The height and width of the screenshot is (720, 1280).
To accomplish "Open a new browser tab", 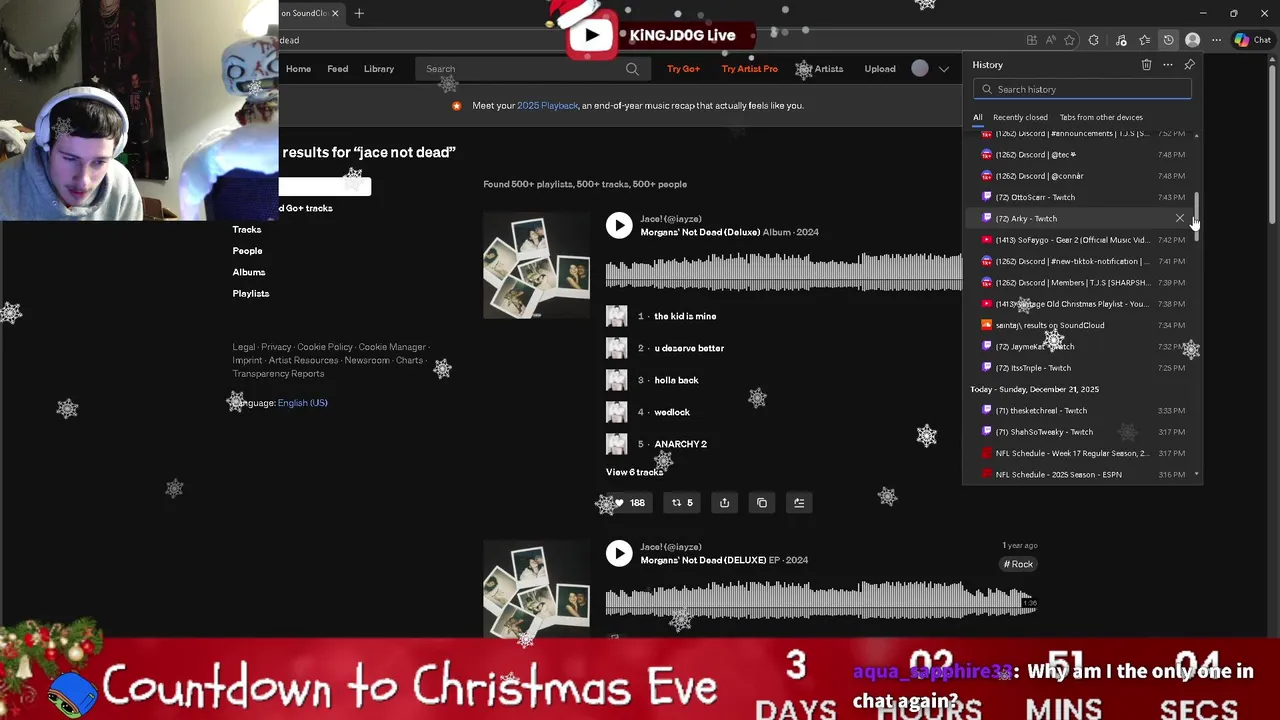I will (x=359, y=13).
